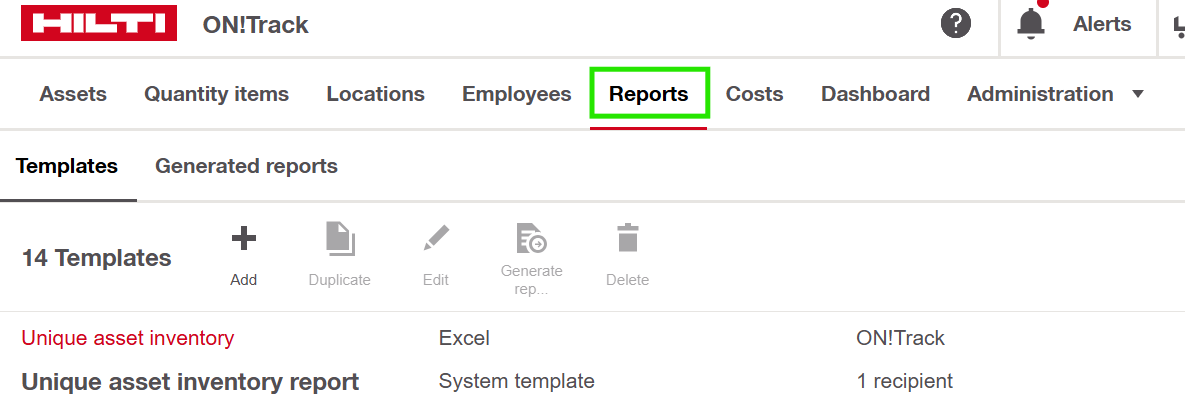
Task: Click the Edit pencil icon
Action: [x=436, y=239]
